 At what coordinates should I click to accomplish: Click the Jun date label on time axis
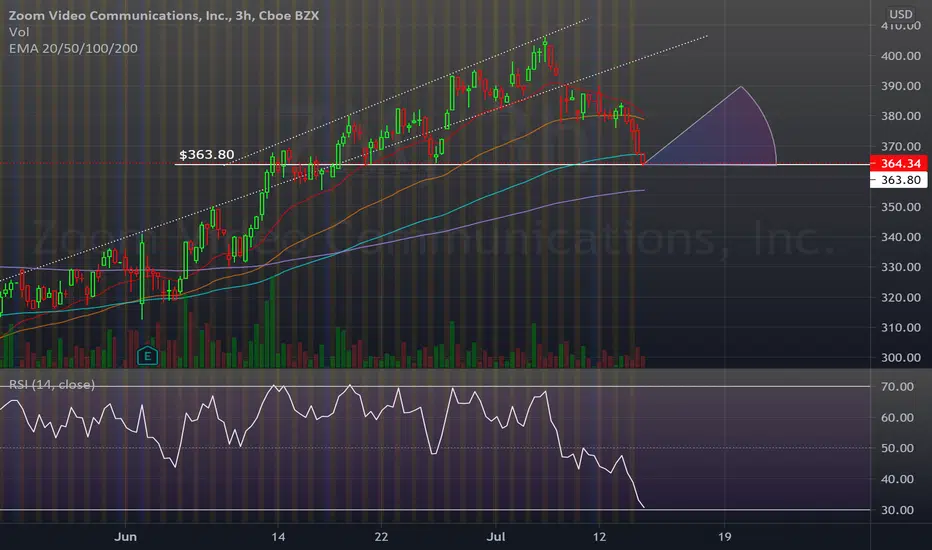125,537
